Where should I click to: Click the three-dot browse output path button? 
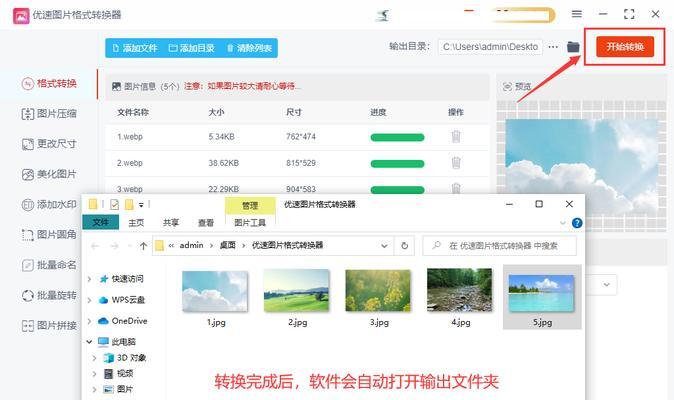coord(553,46)
